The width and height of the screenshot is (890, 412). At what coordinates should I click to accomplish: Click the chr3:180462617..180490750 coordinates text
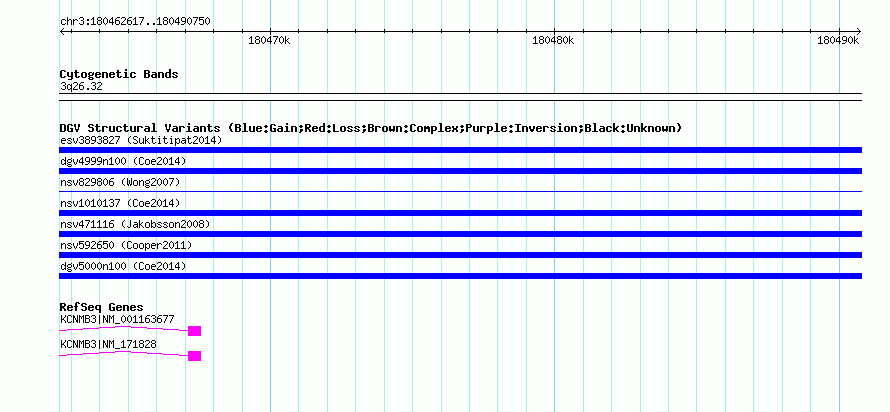click(135, 22)
